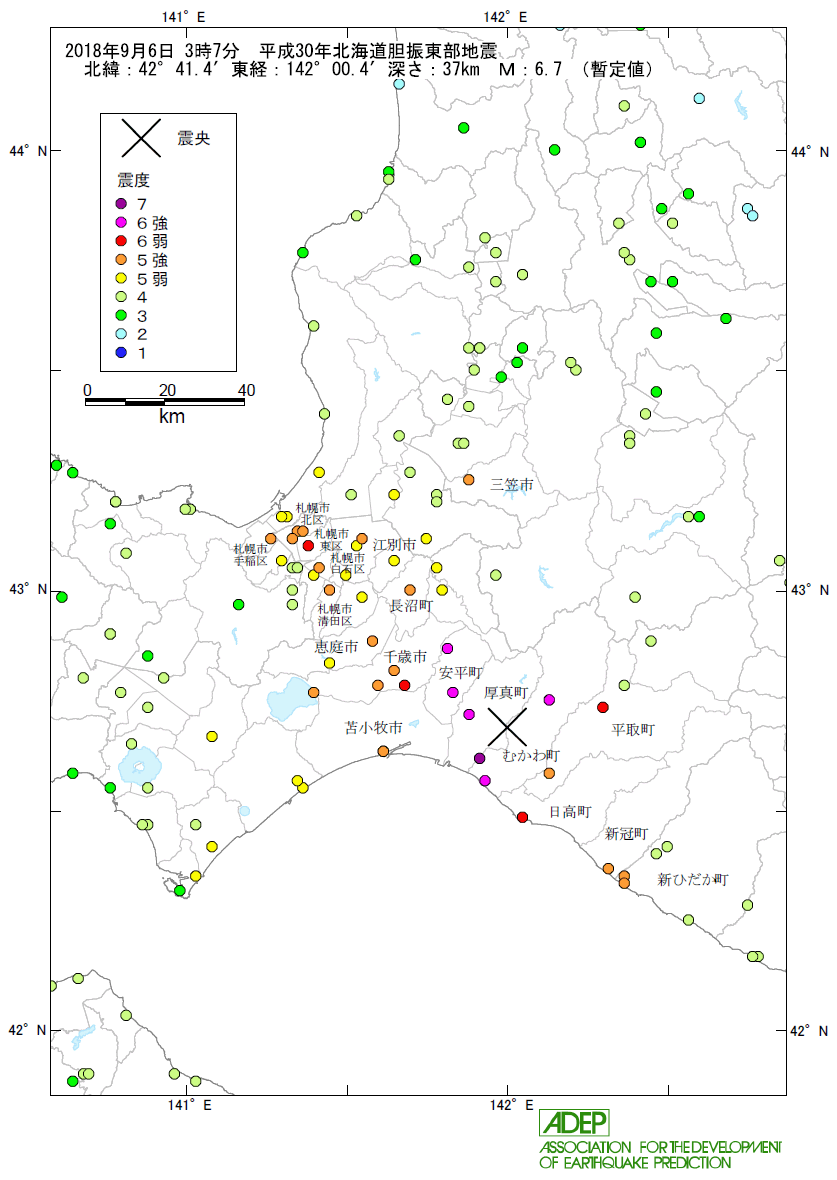The image size is (837, 1180).
Task: Select the 千歳市 label on the map
Action: [x=405, y=657]
